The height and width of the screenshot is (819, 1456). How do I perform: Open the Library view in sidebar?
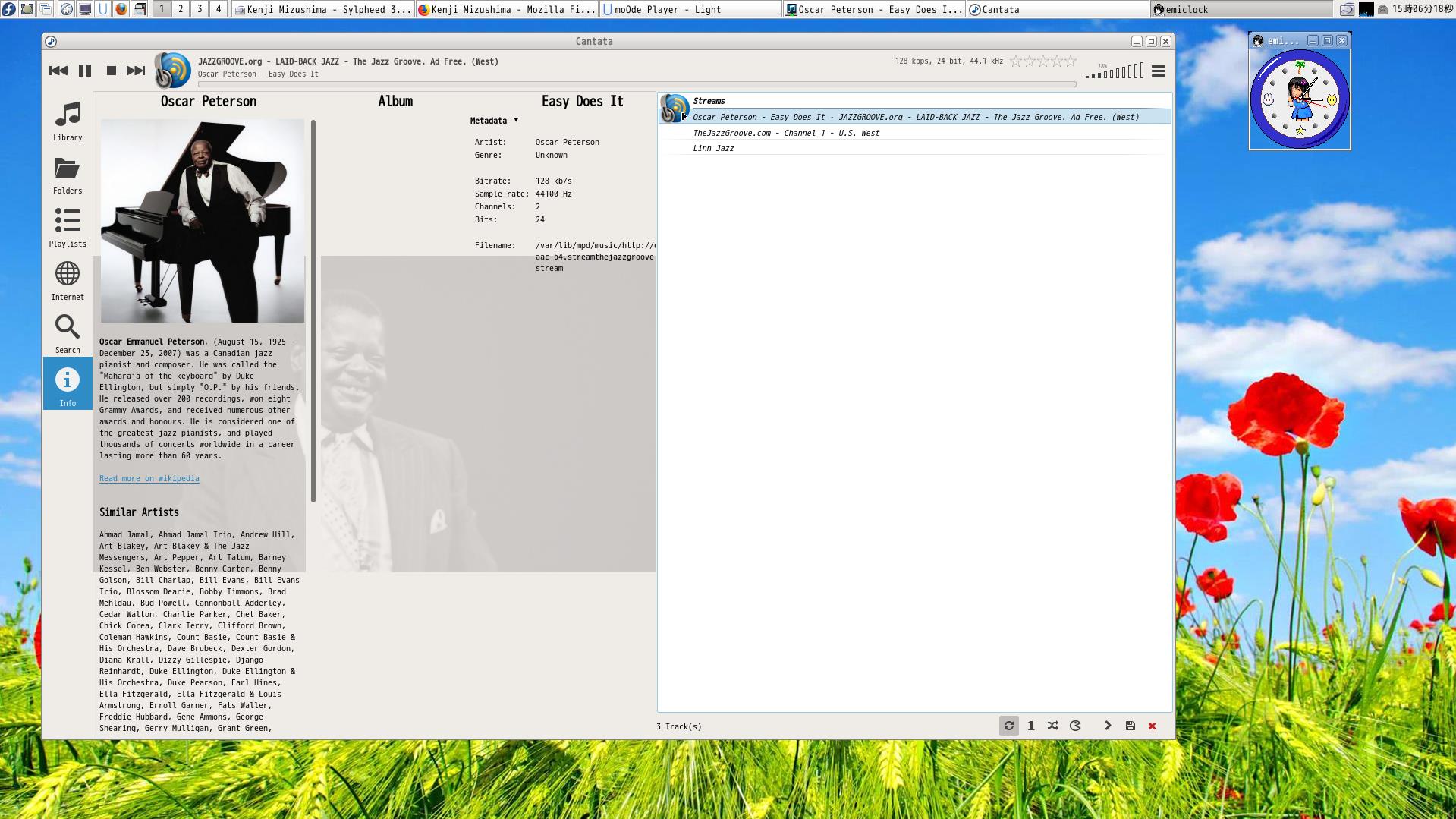click(x=68, y=121)
